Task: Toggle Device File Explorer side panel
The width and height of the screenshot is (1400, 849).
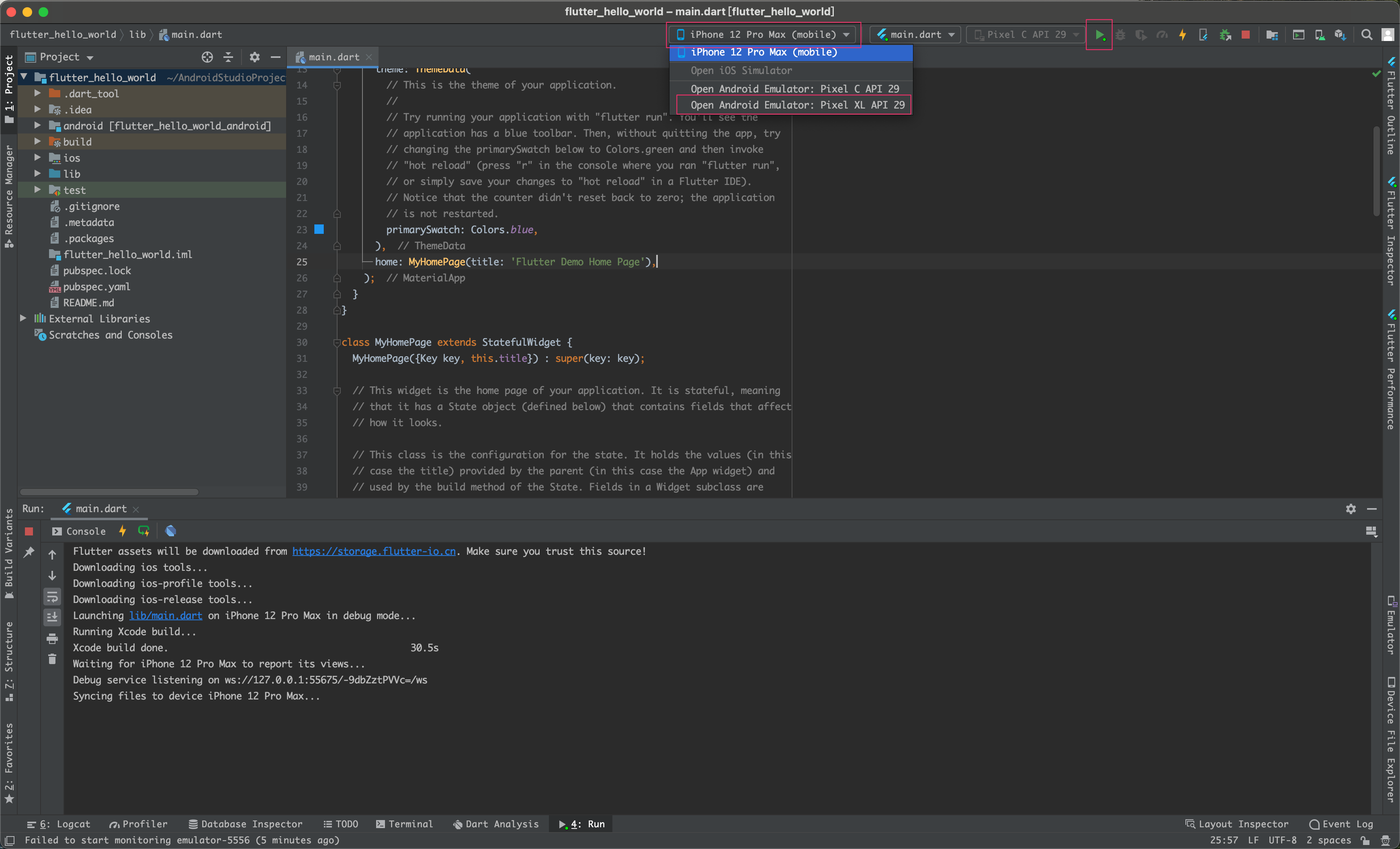Action: pyautogui.click(x=1391, y=740)
